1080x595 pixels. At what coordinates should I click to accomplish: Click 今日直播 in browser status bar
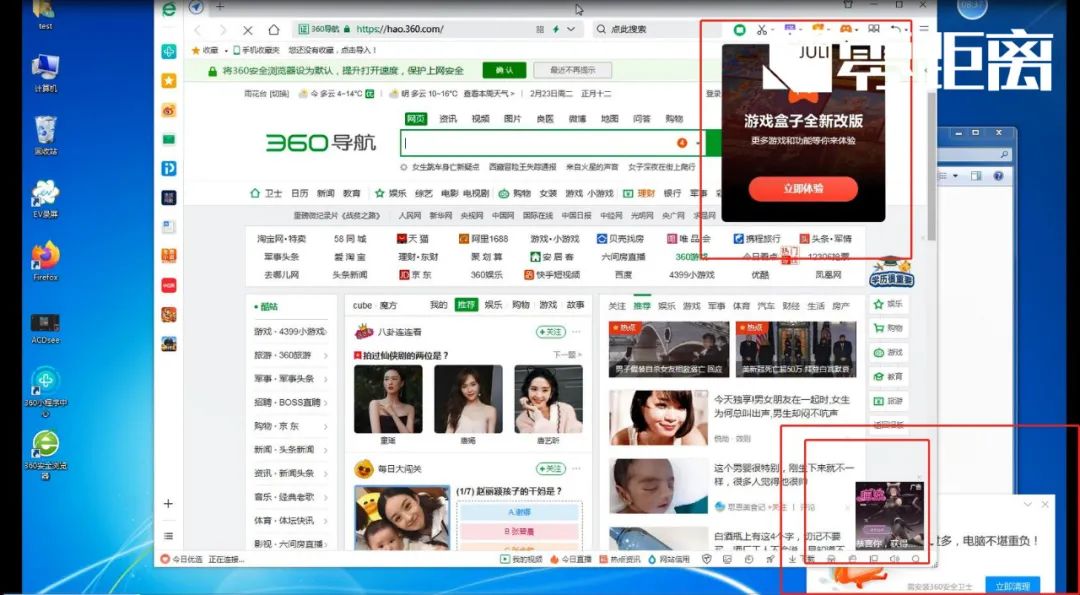[571, 559]
